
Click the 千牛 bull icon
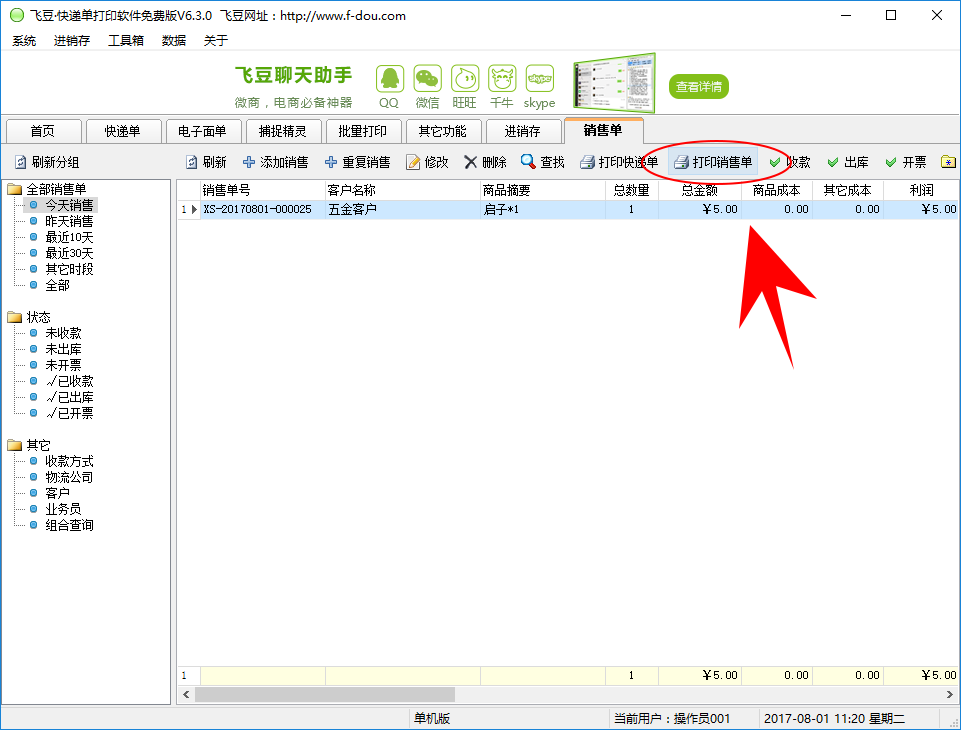502,79
